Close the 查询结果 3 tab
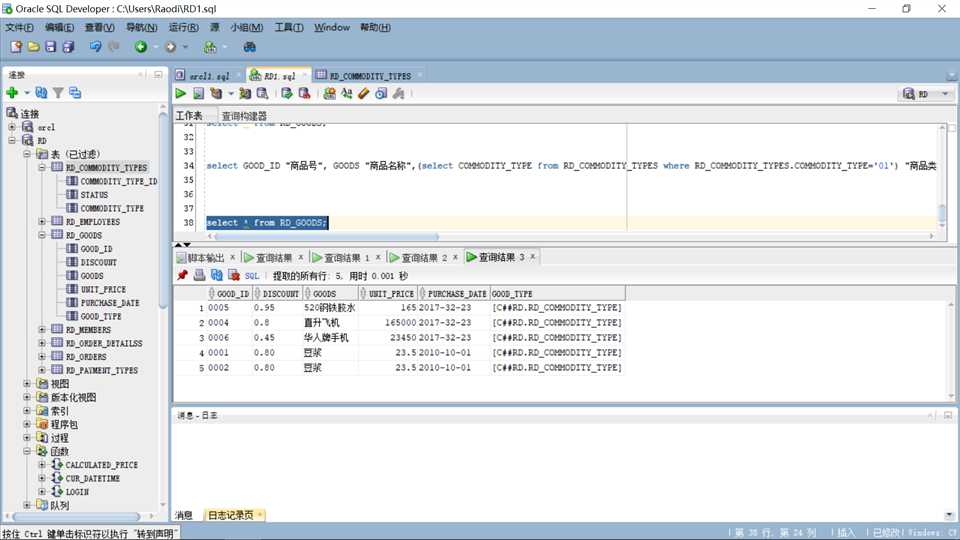Image resolution: width=960 pixels, height=540 pixels. (533, 257)
